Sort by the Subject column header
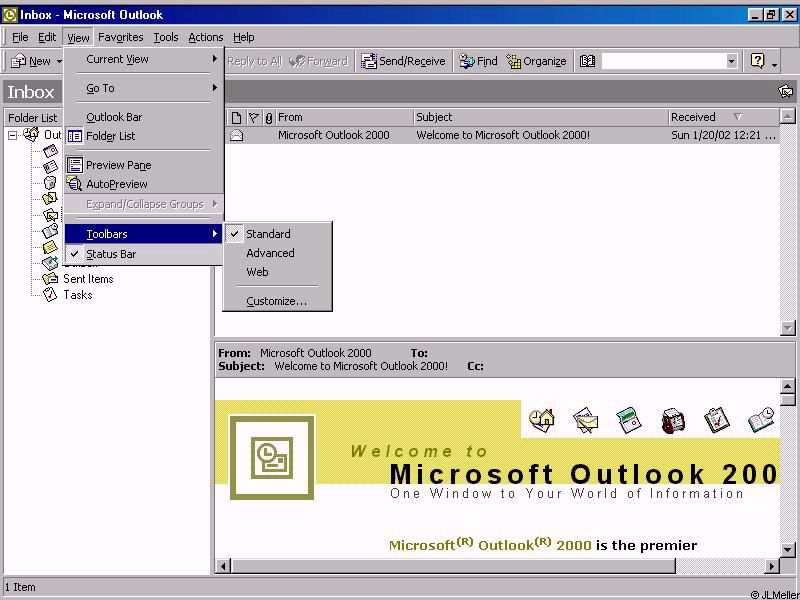This screenshot has width=800, height=600. [541, 117]
